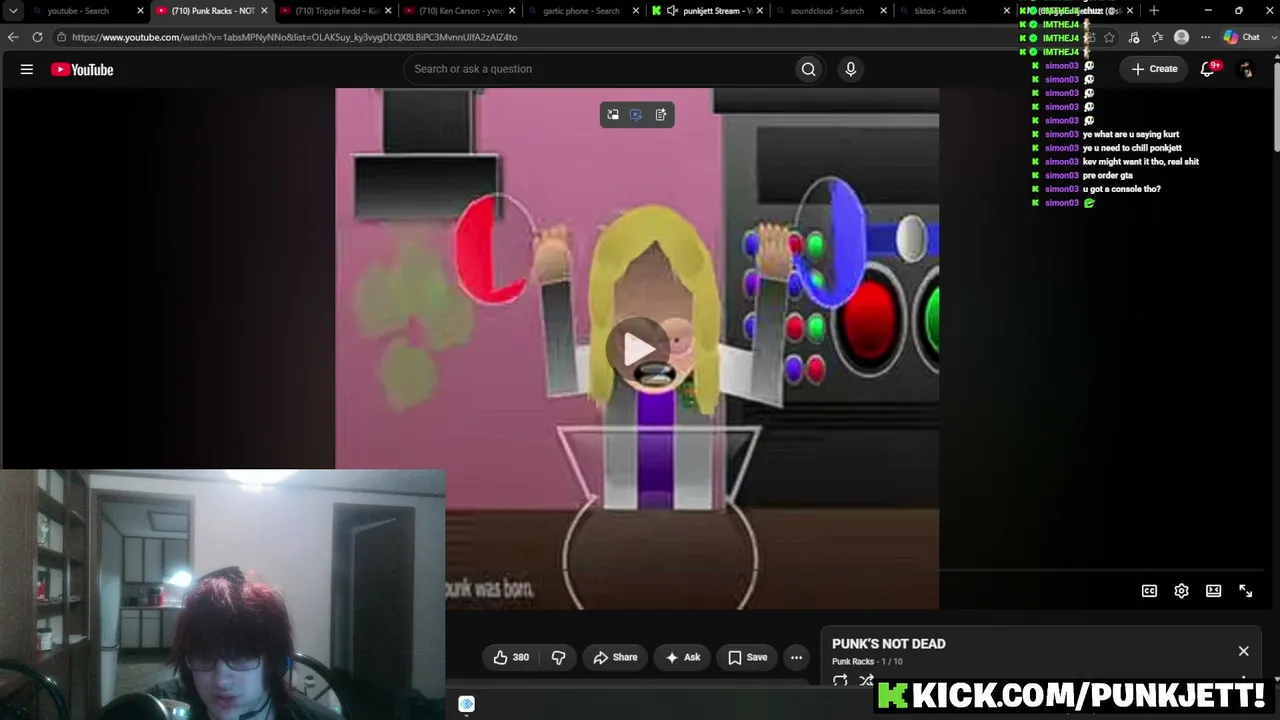The height and width of the screenshot is (720, 1280).
Task: Bookmark this page with the star icon
Action: 1109,37
